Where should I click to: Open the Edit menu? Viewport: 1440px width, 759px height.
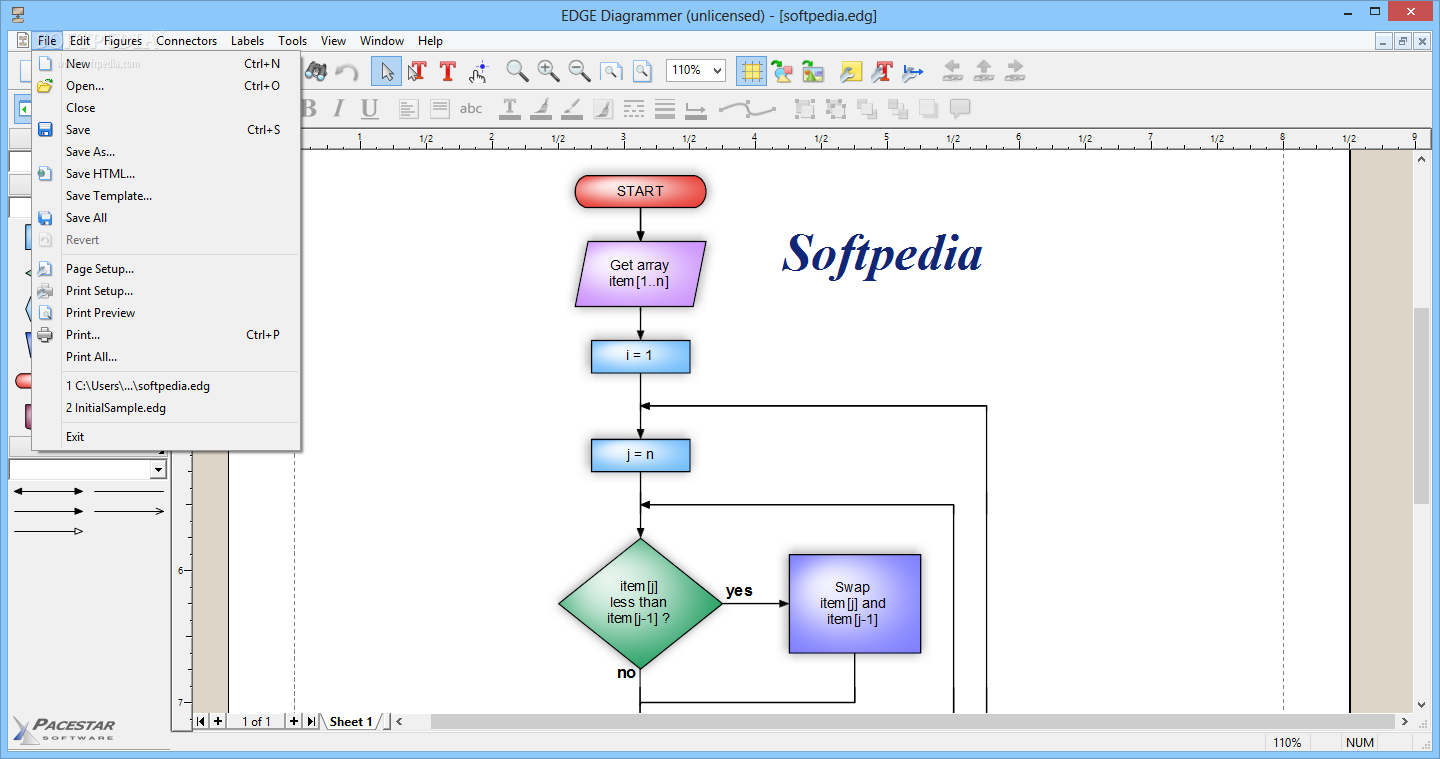[x=80, y=41]
